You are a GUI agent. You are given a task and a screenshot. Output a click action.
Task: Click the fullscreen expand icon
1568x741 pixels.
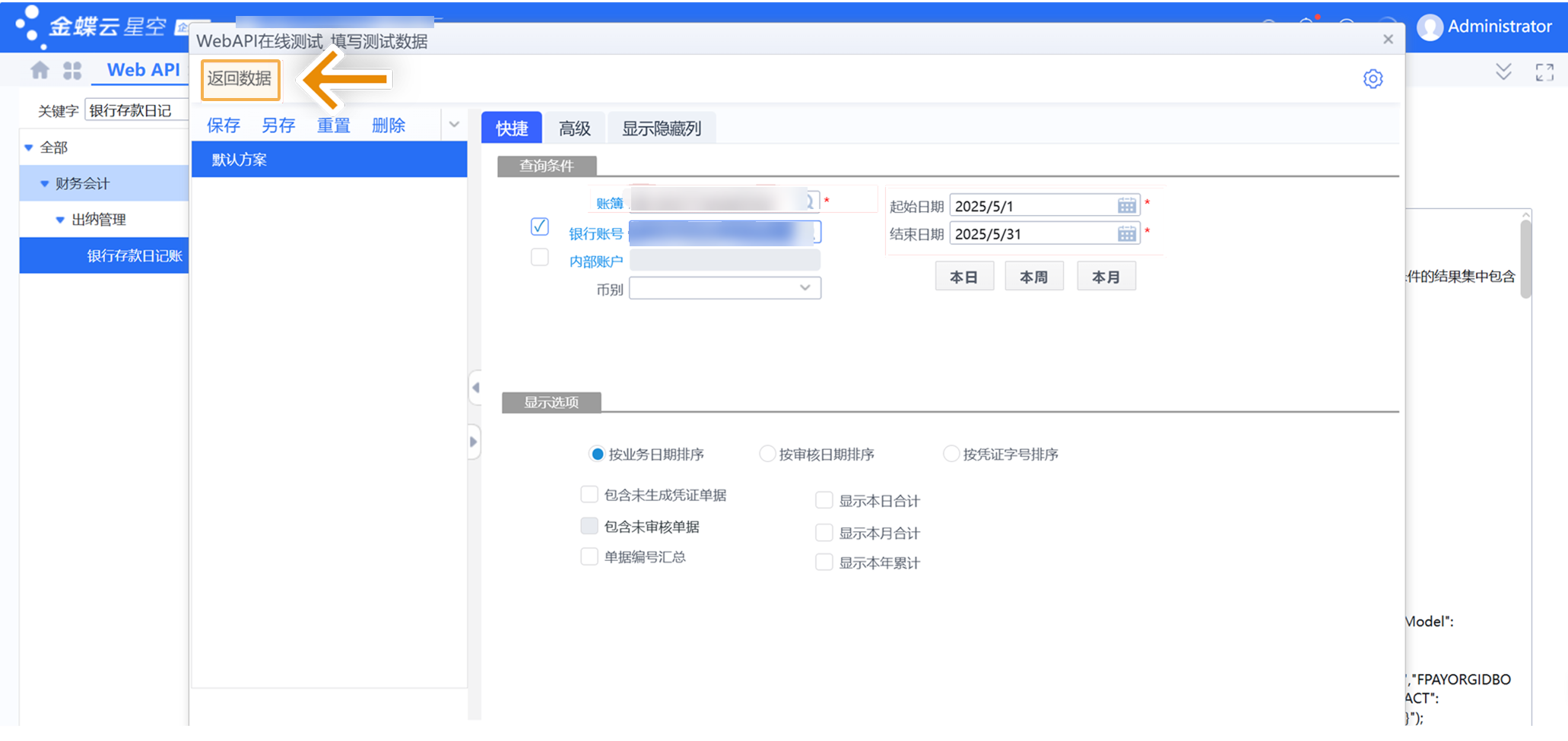pos(1544,72)
